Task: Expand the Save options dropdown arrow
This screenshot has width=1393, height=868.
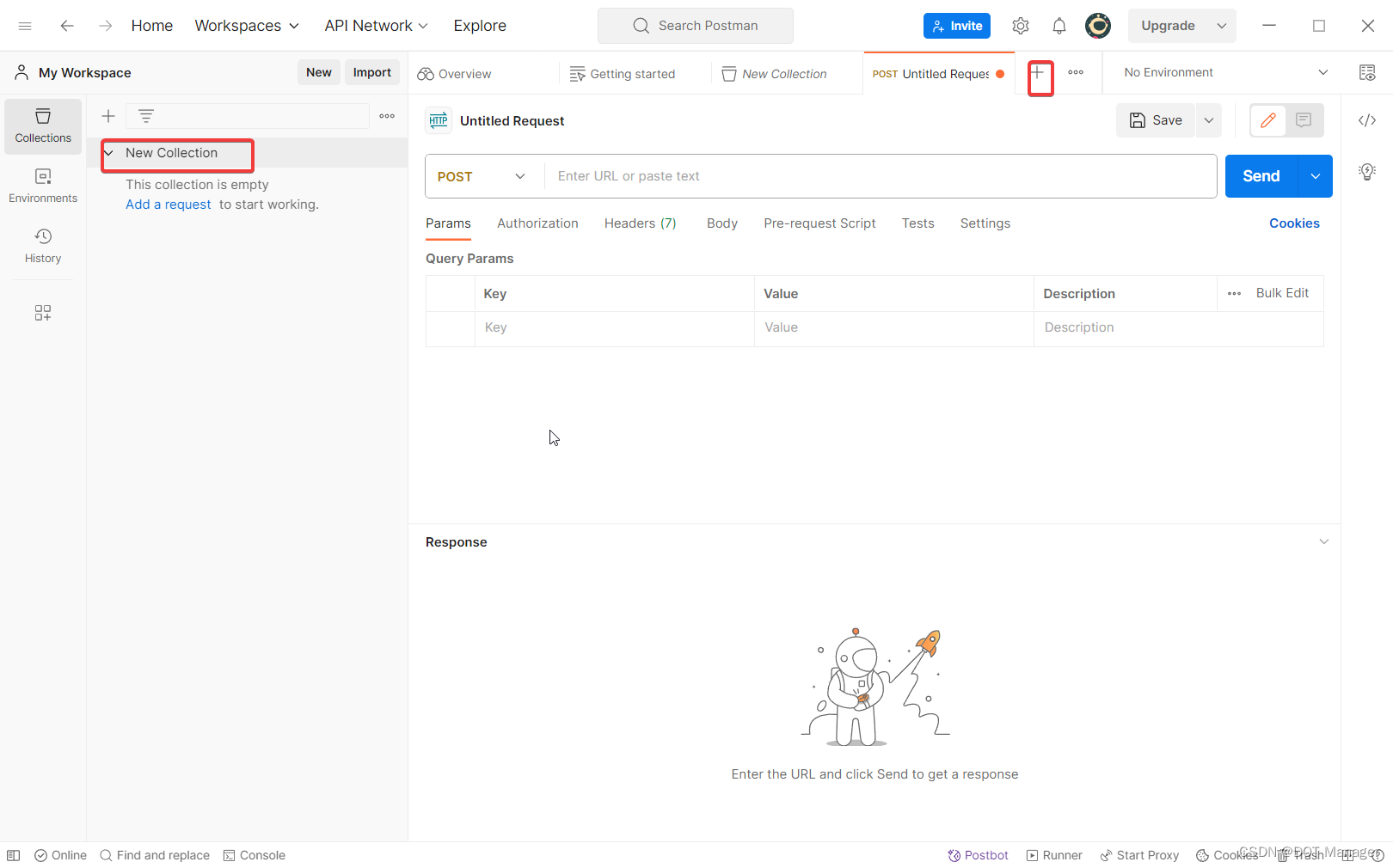Action: [x=1209, y=120]
